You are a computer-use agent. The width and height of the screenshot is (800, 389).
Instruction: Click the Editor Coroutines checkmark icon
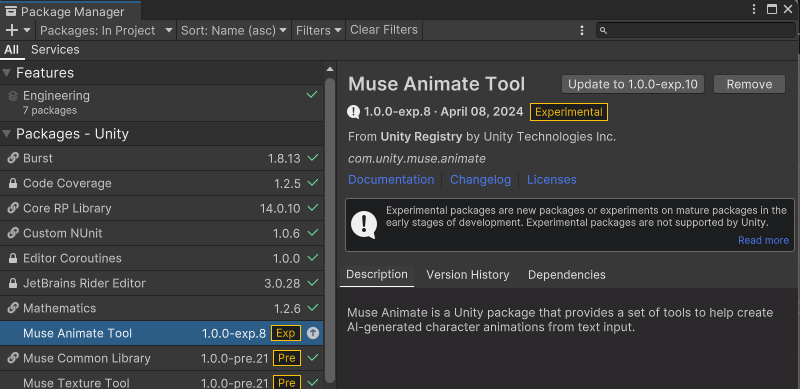click(313, 258)
